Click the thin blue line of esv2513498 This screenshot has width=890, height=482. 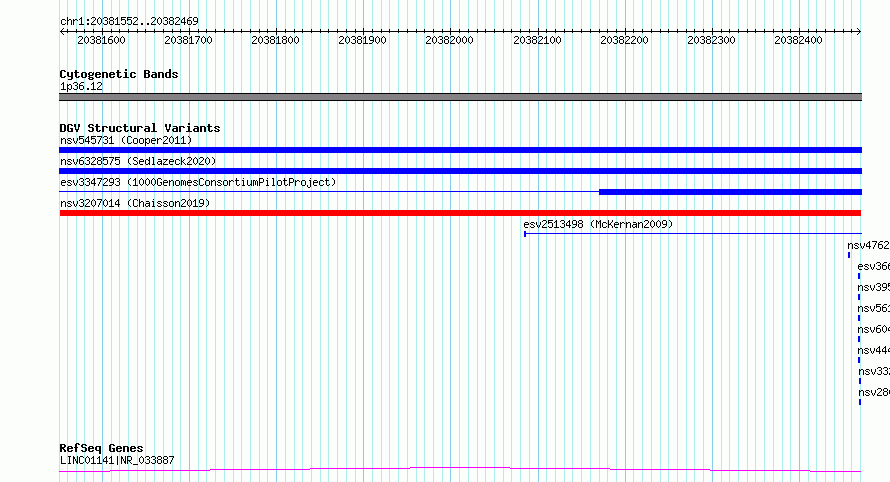tap(693, 234)
